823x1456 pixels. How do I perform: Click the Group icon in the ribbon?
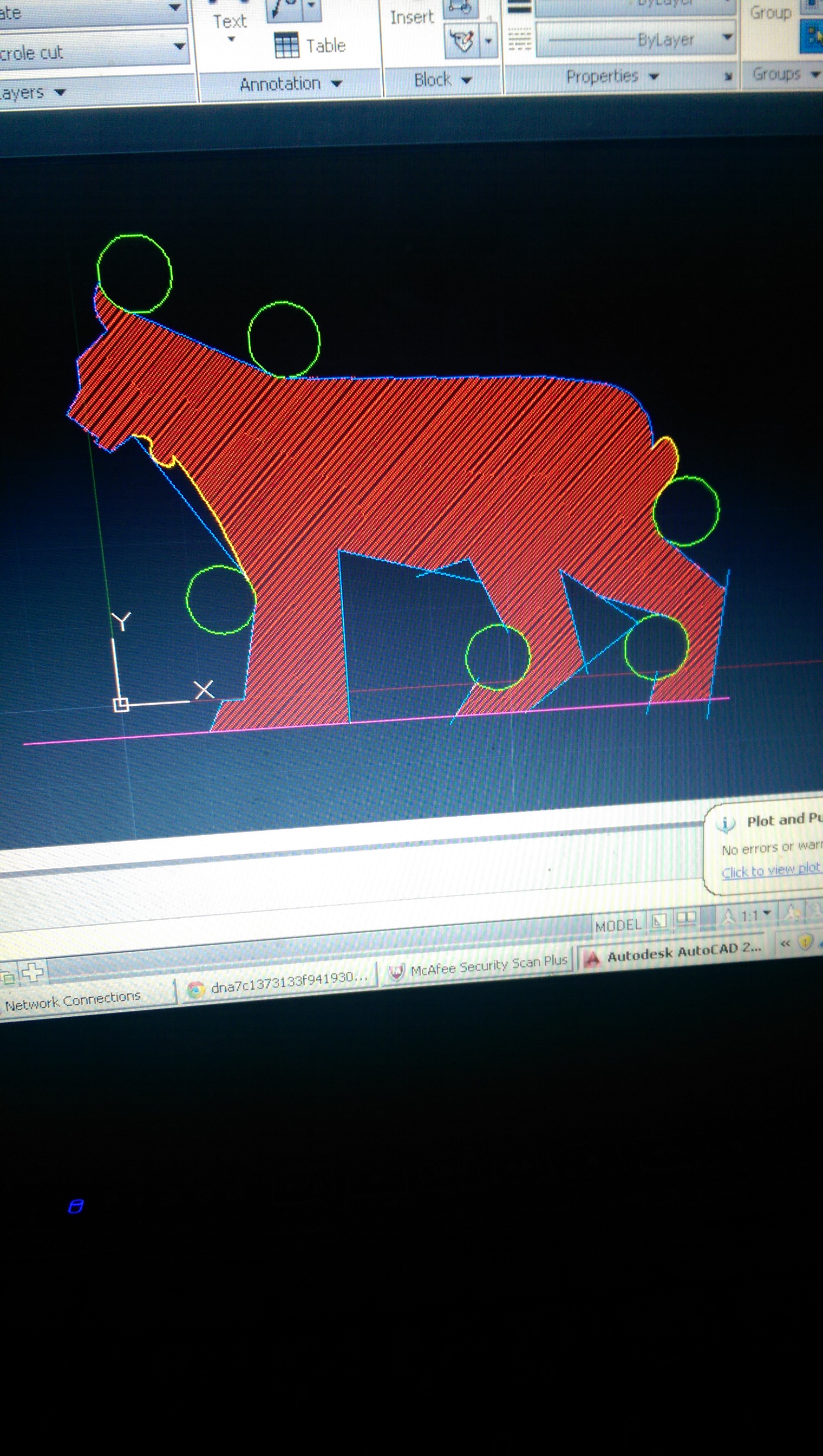[770, 12]
